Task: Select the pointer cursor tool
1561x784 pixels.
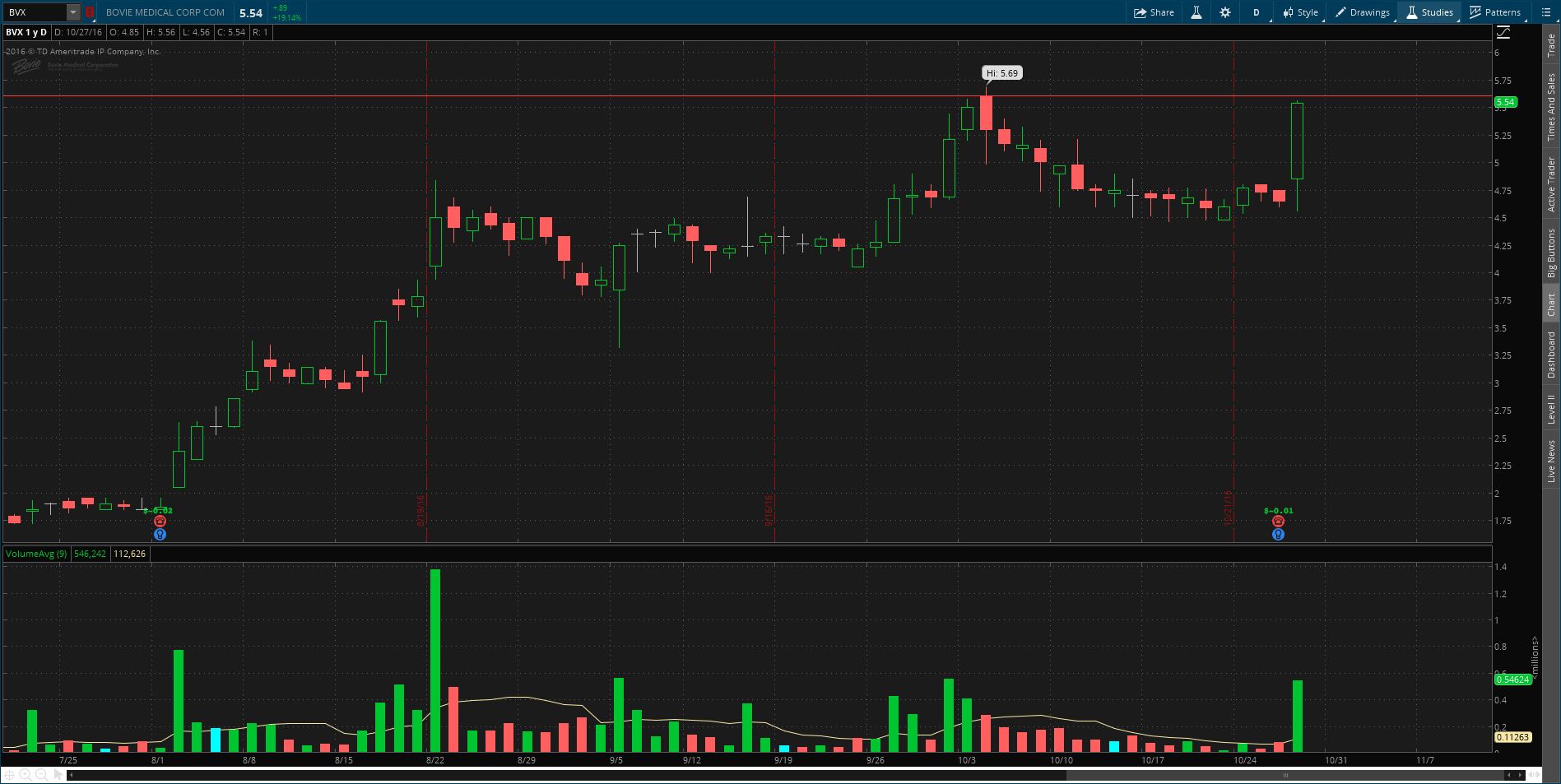Action: coord(58,775)
